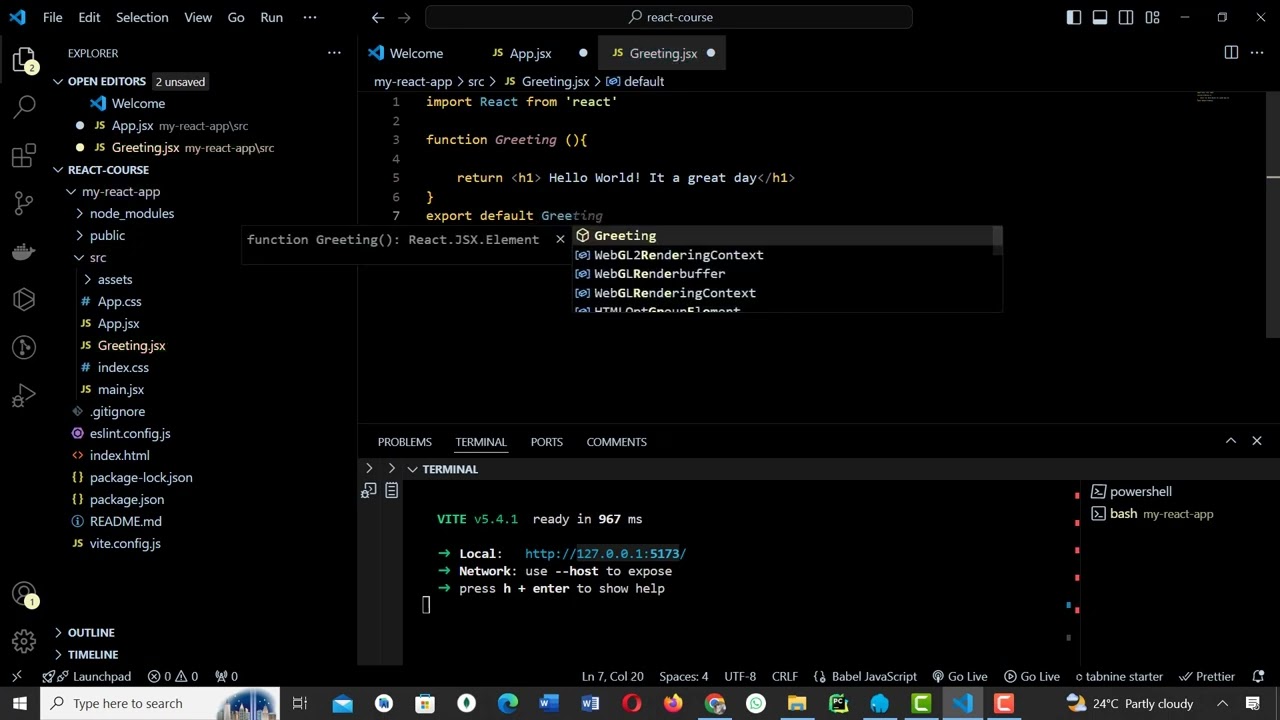Open the File menu
Image resolution: width=1280 pixels, height=720 pixels.
pyautogui.click(x=53, y=17)
